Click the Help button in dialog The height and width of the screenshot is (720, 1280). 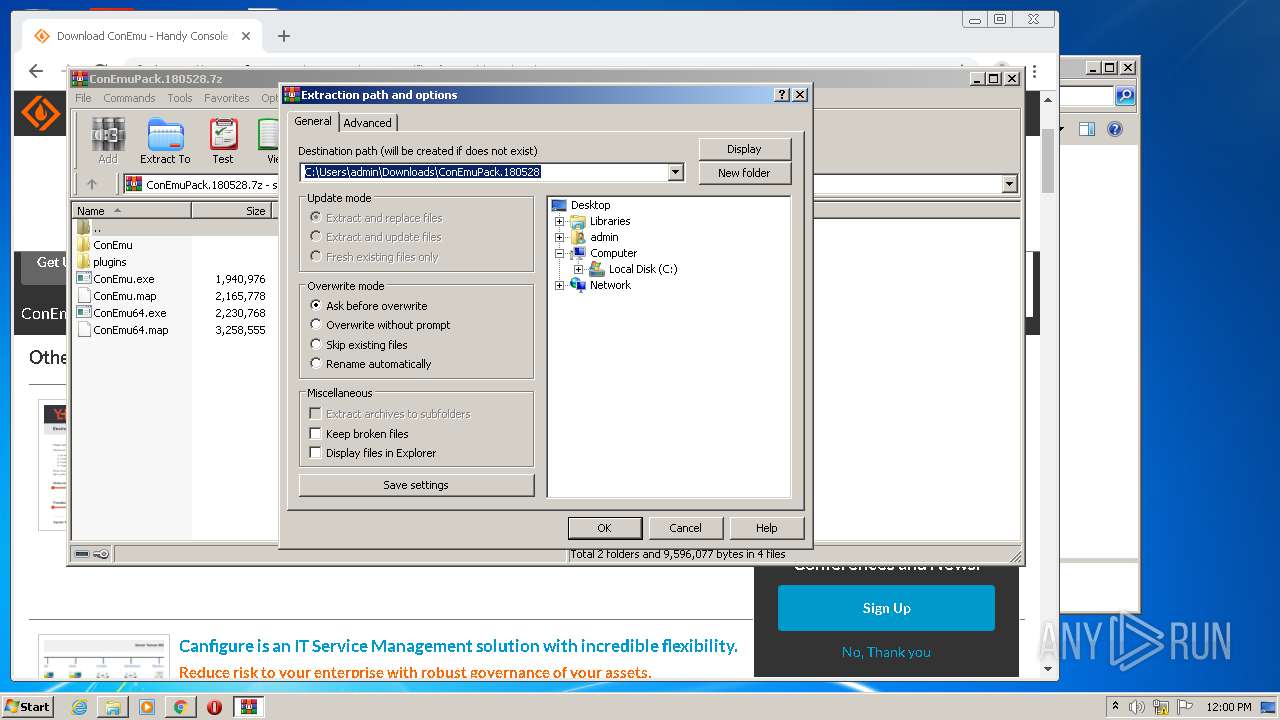click(x=766, y=528)
